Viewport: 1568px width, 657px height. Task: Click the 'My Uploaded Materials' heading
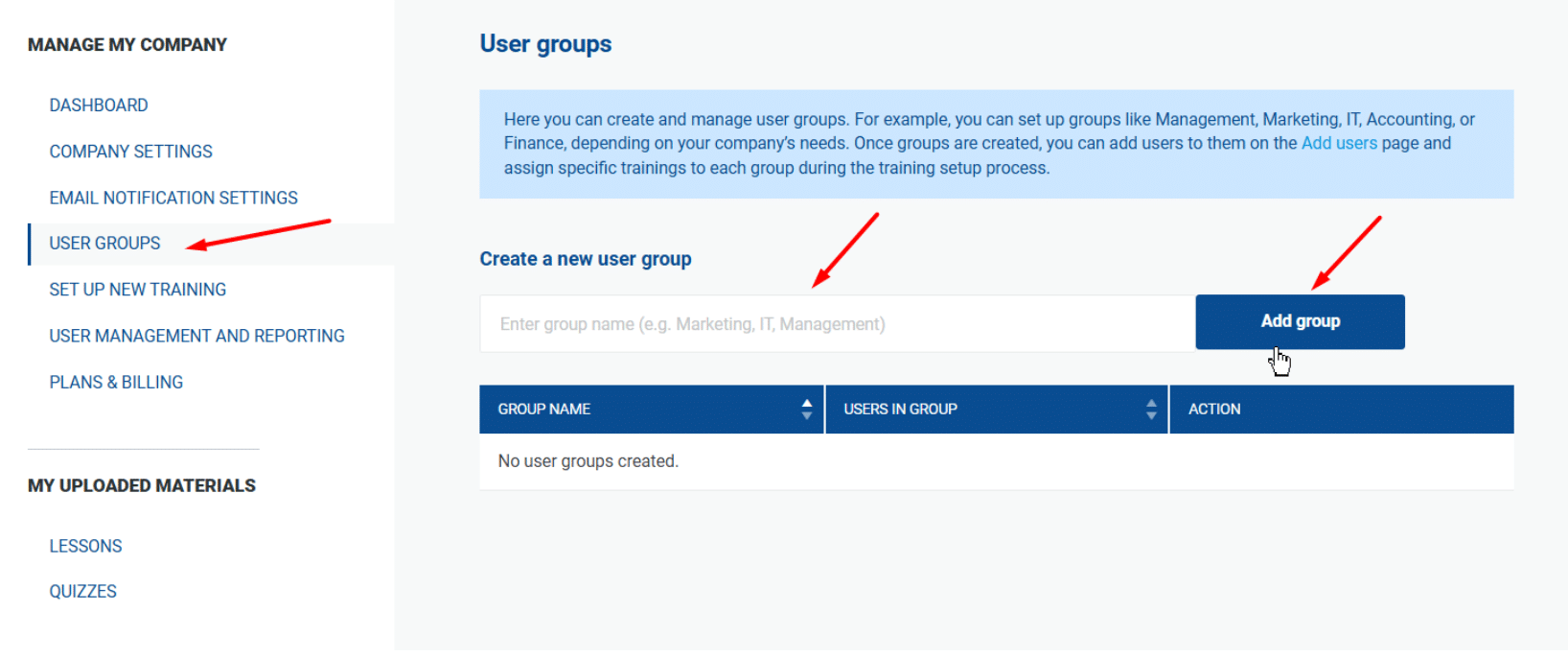click(142, 486)
